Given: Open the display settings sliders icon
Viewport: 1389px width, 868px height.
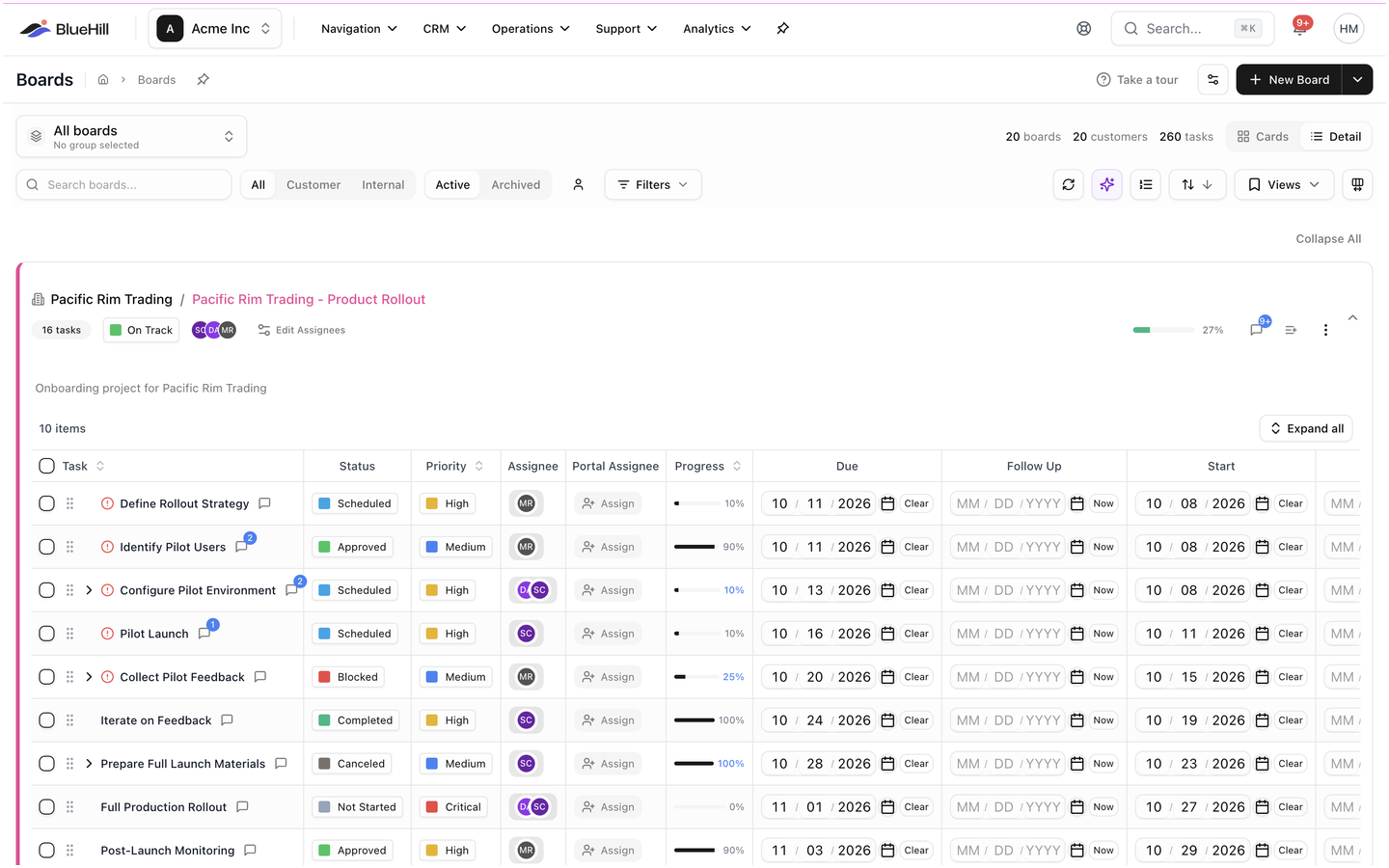Looking at the screenshot, I should [1213, 80].
